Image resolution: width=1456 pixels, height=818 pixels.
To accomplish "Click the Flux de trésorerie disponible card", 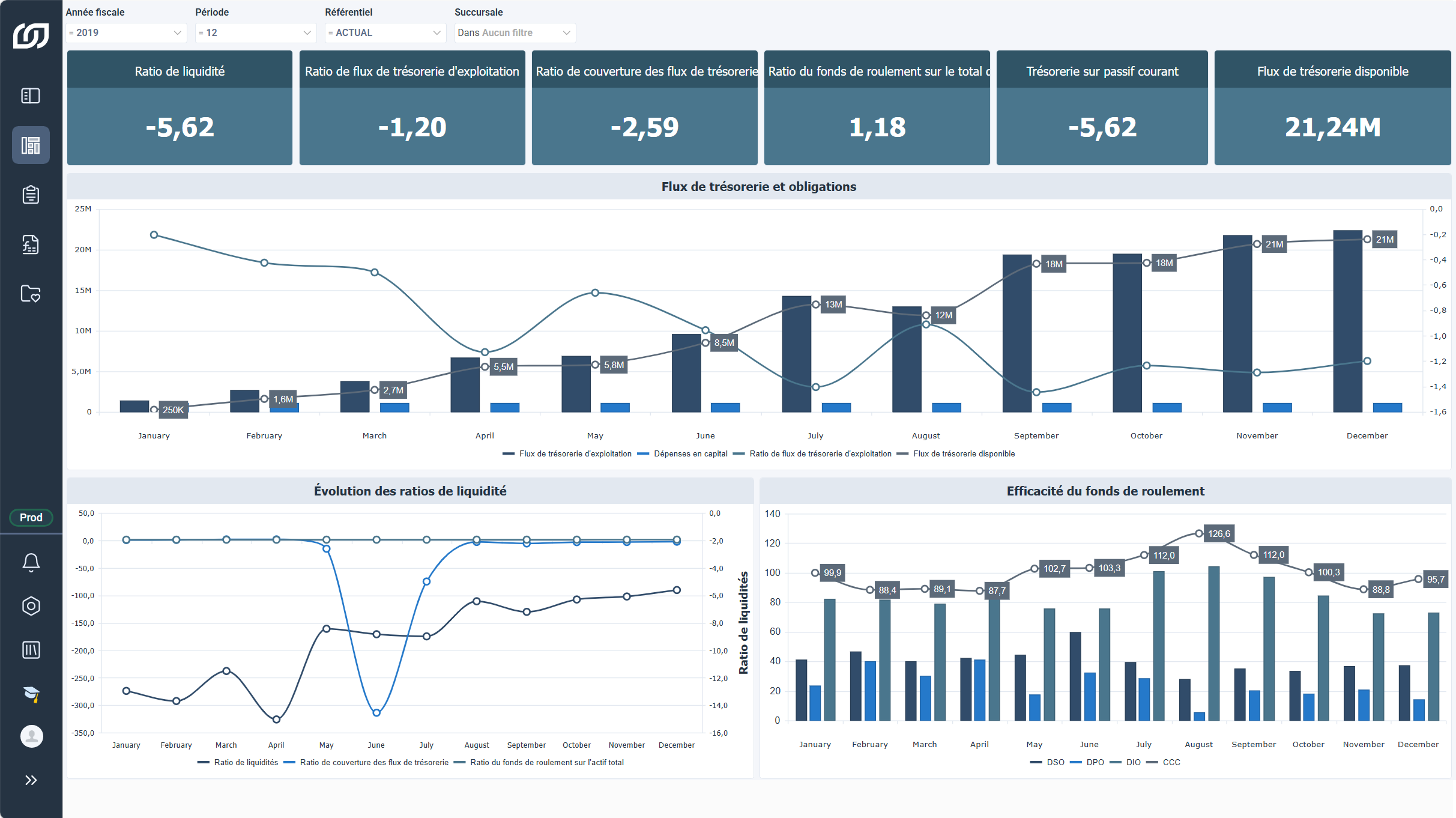I will pos(1332,108).
